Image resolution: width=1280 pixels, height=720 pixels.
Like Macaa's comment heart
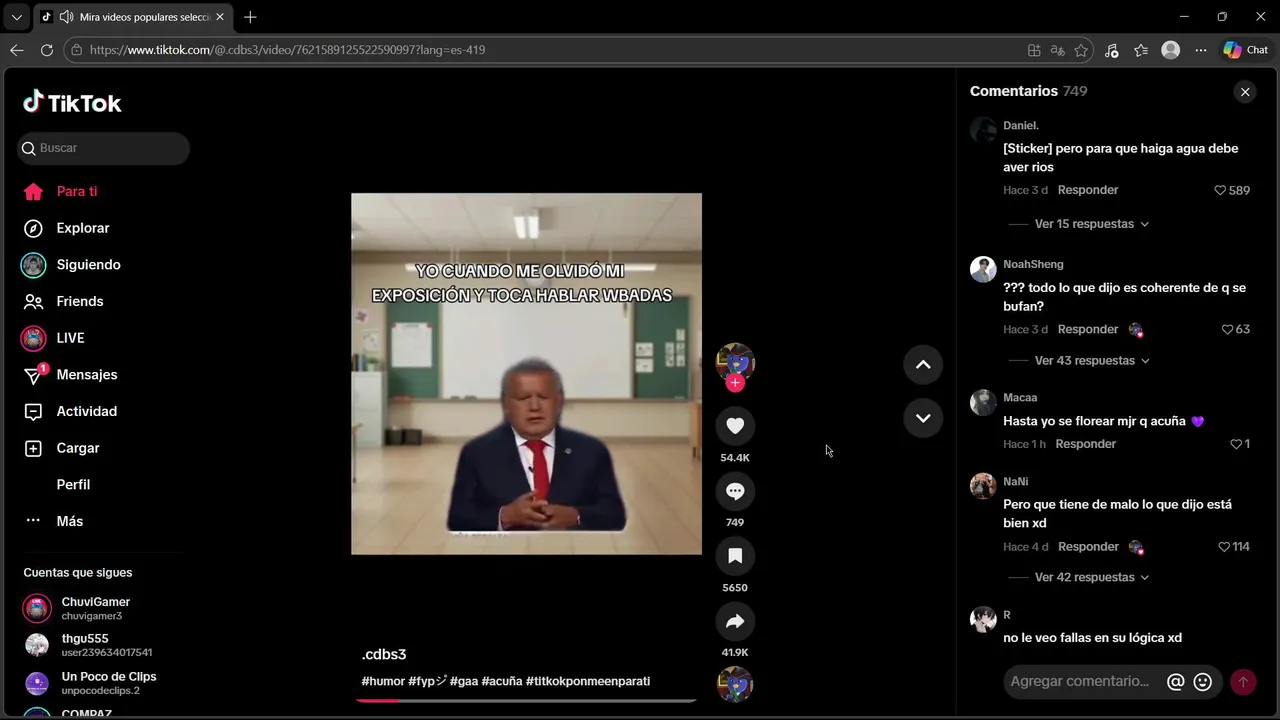click(x=1236, y=444)
